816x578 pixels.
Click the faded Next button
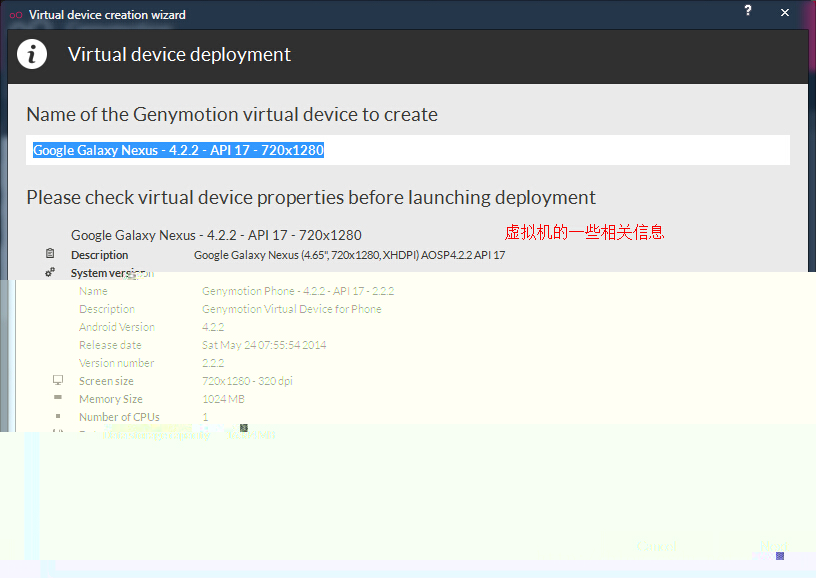click(773, 546)
